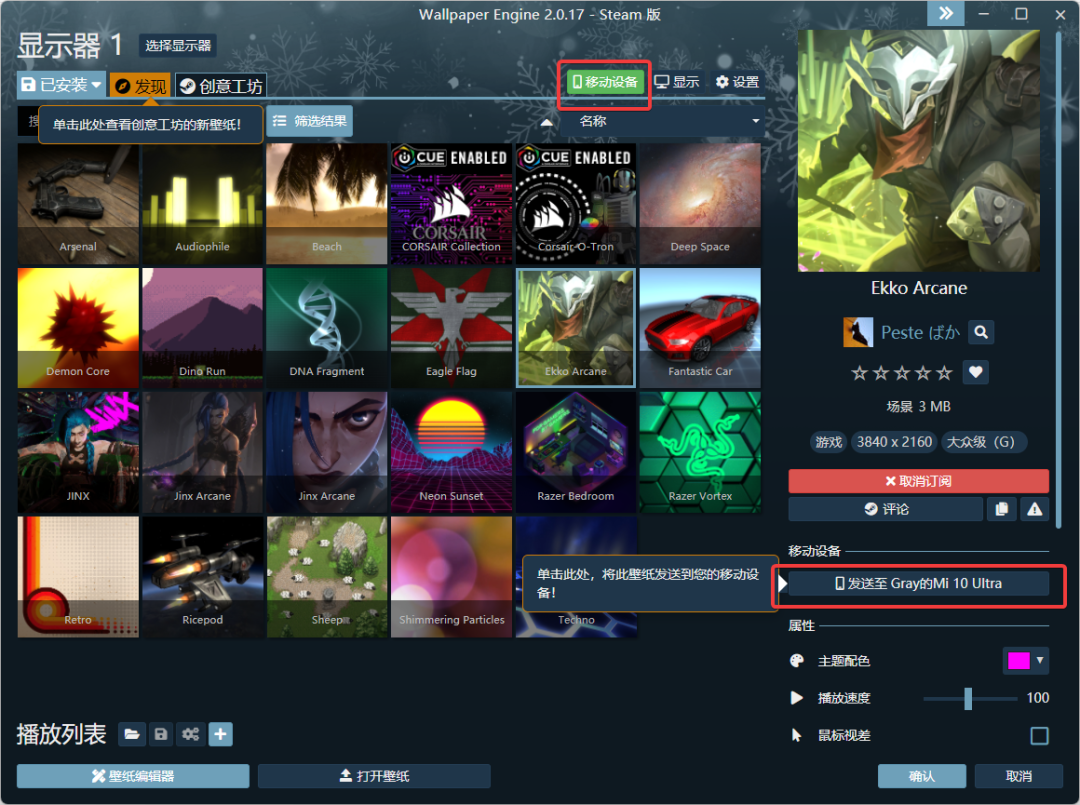Open 壁纸编辑器 wallpaper editor
This screenshot has width=1080, height=805.
(133, 776)
